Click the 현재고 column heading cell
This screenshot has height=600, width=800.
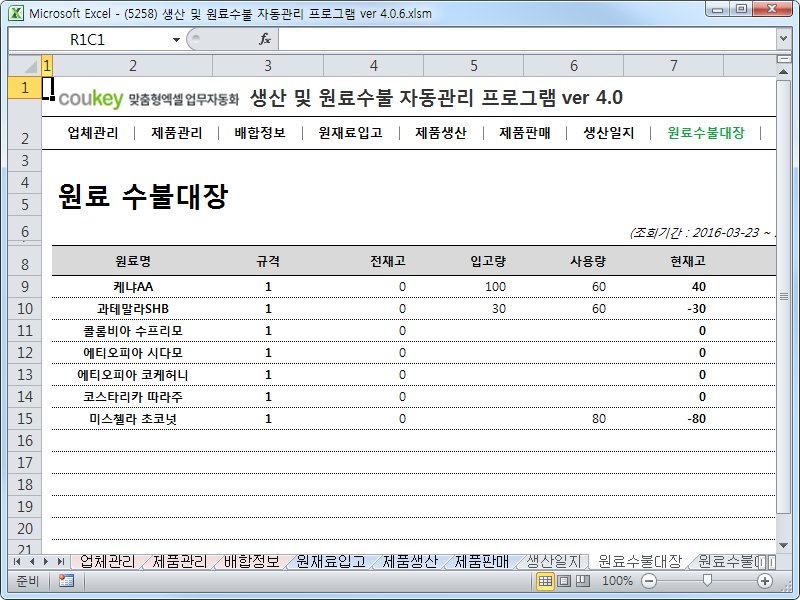point(673,261)
